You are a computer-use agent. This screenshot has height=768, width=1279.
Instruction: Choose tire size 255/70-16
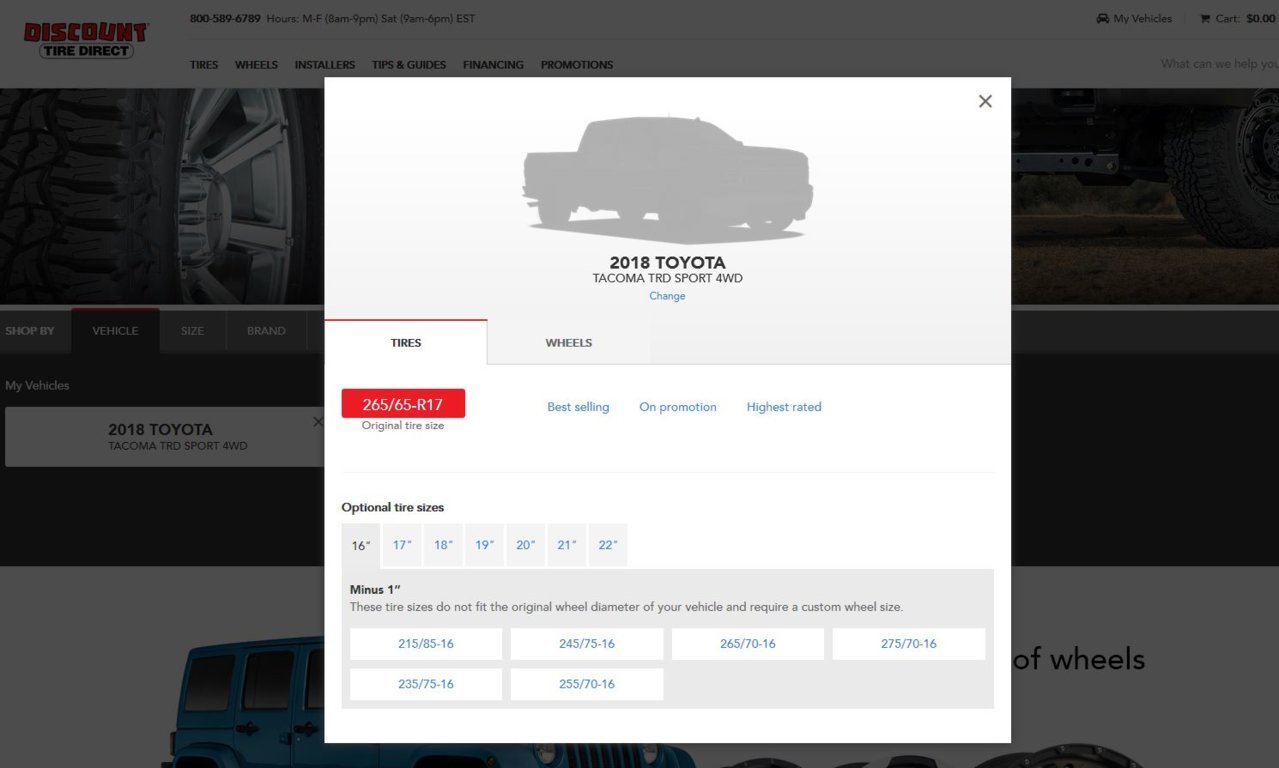click(587, 684)
